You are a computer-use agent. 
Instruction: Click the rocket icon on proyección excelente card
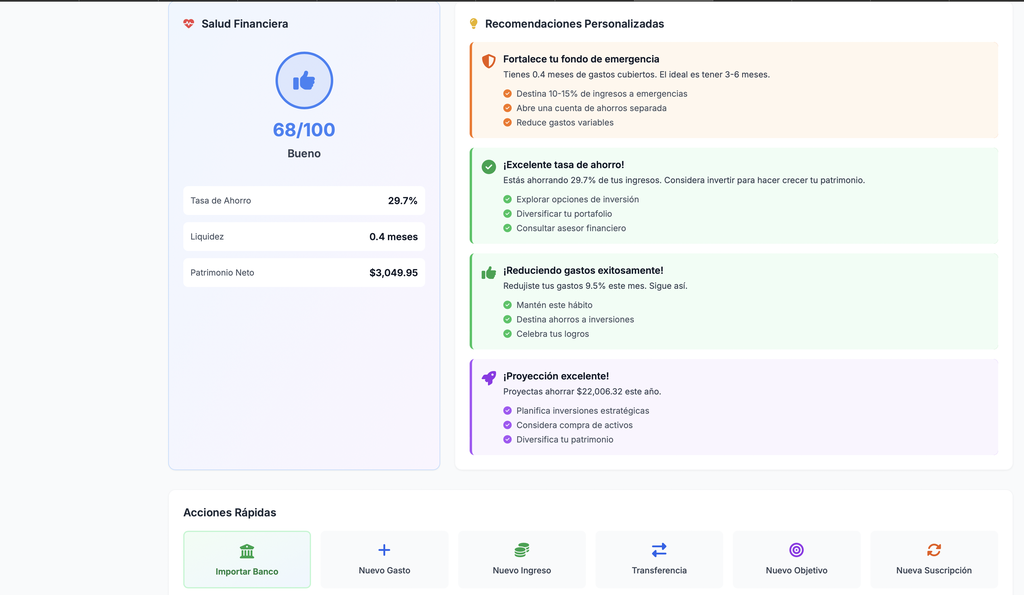tap(487, 378)
